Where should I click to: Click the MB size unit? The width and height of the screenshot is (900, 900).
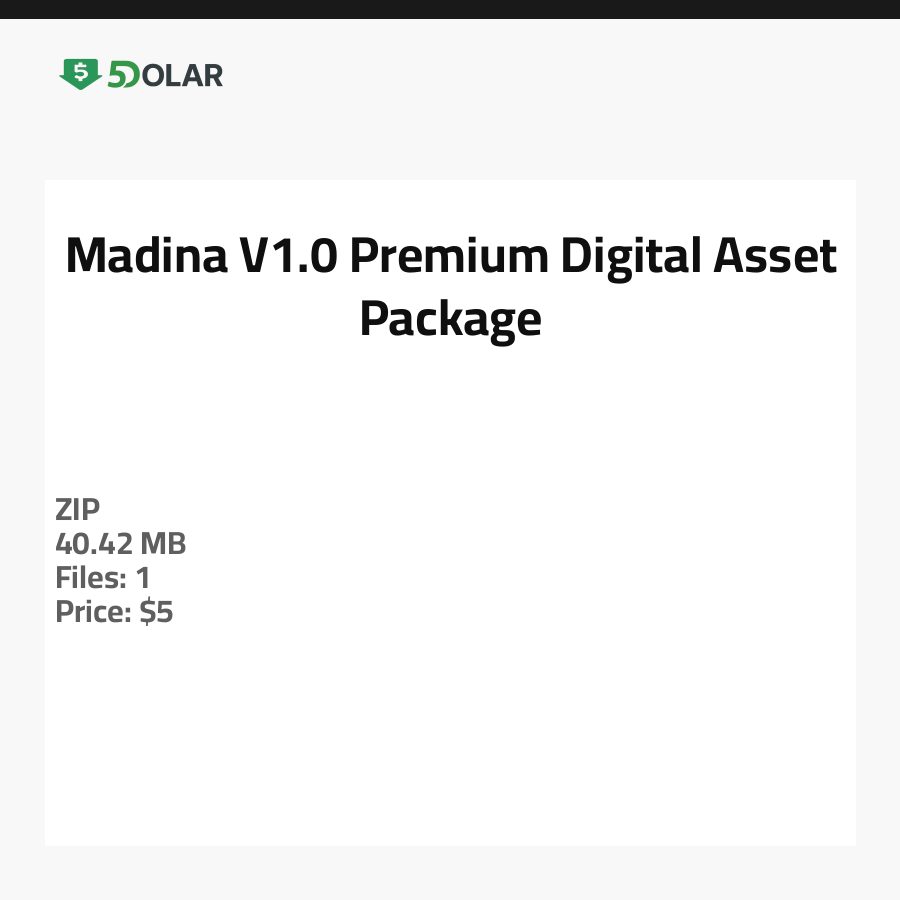[163, 545]
